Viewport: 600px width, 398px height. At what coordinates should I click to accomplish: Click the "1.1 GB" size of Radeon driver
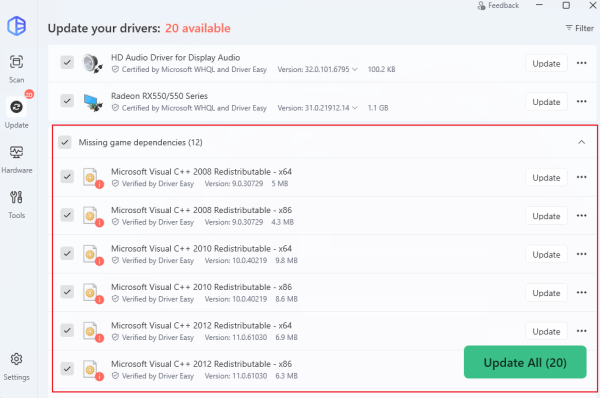point(378,108)
